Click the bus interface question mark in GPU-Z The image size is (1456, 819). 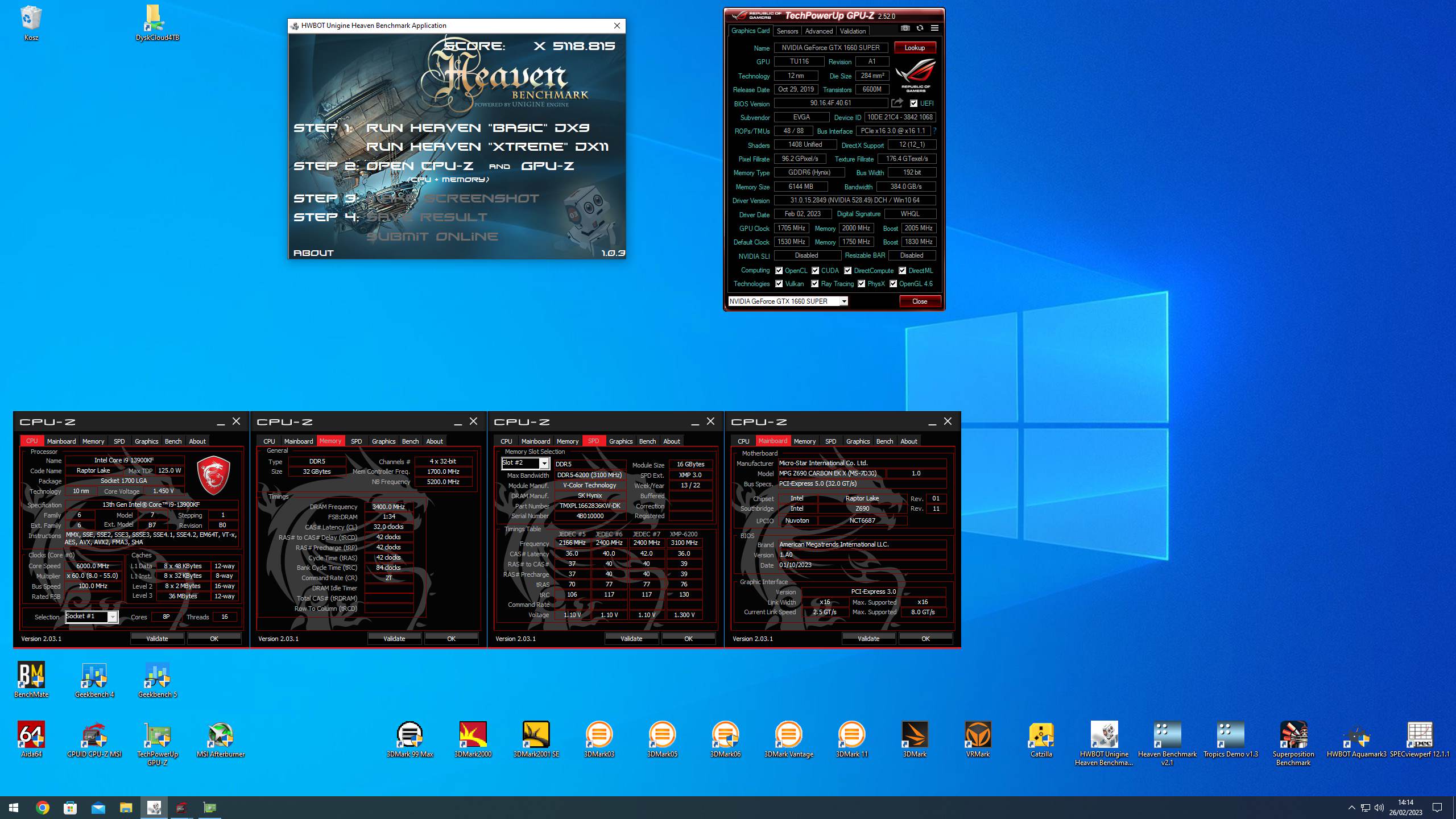point(934,131)
